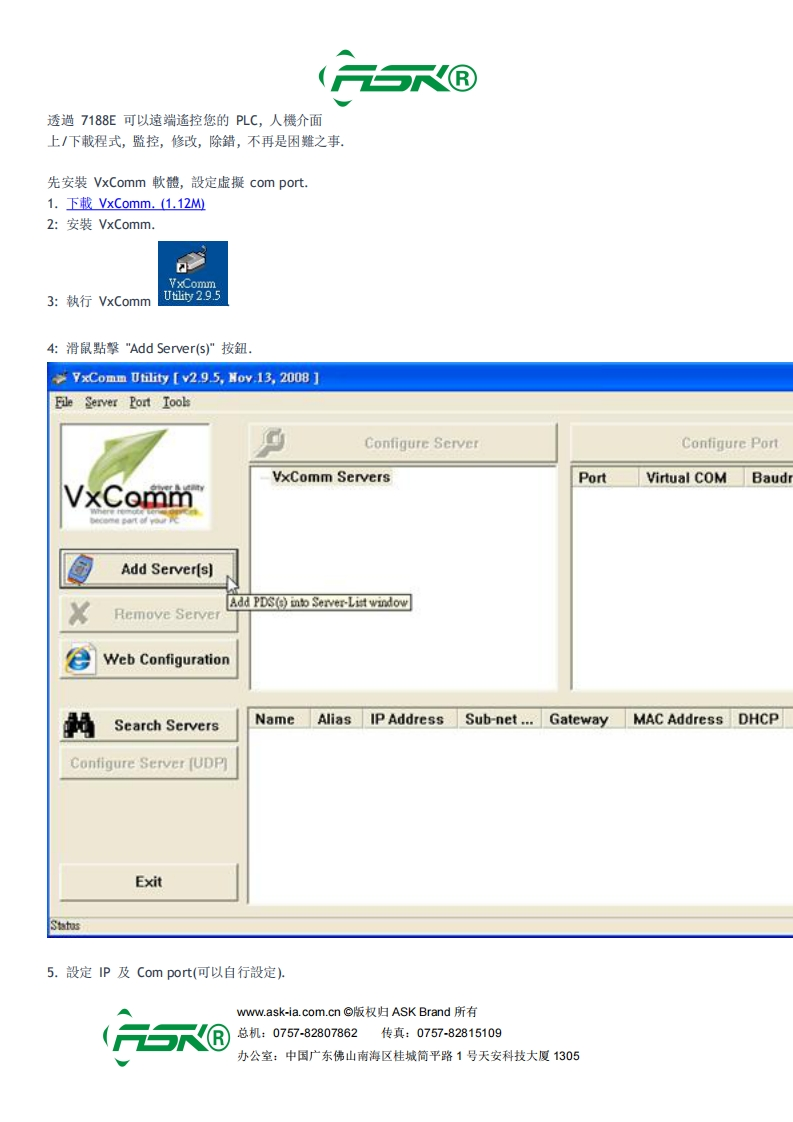This screenshot has width=793, height=1122.
Task: Click the Internet Explorer Web Configuration icon
Action: [x=79, y=660]
